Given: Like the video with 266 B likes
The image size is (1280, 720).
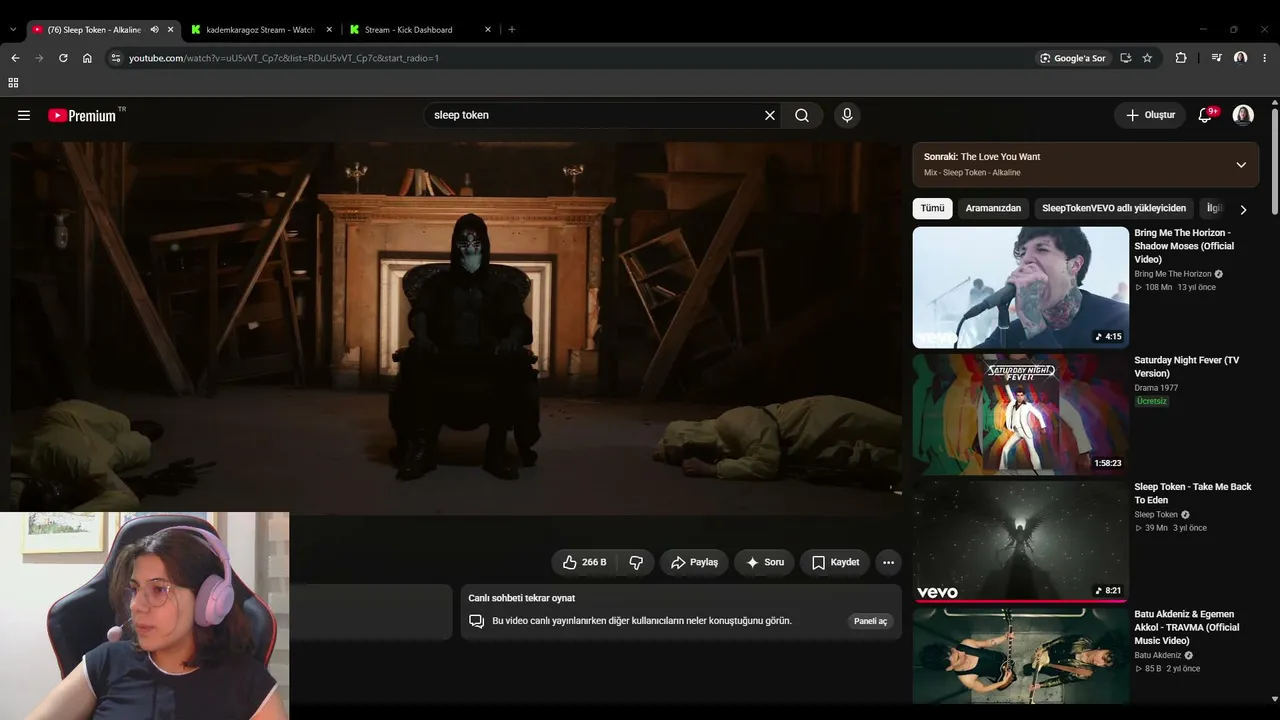Looking at the screenshot, I should click(x=584, y=562).
